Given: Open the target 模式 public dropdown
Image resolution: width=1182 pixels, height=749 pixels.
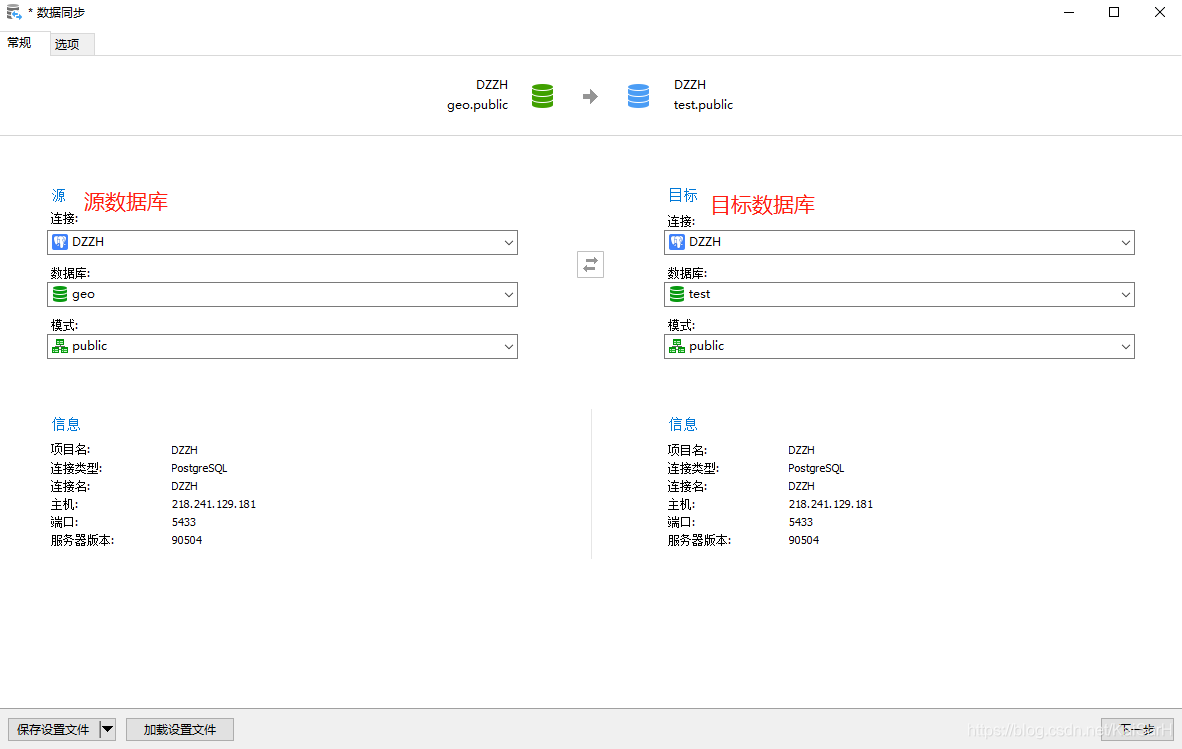Looking at the screenshot, I should coord(1125,345).
